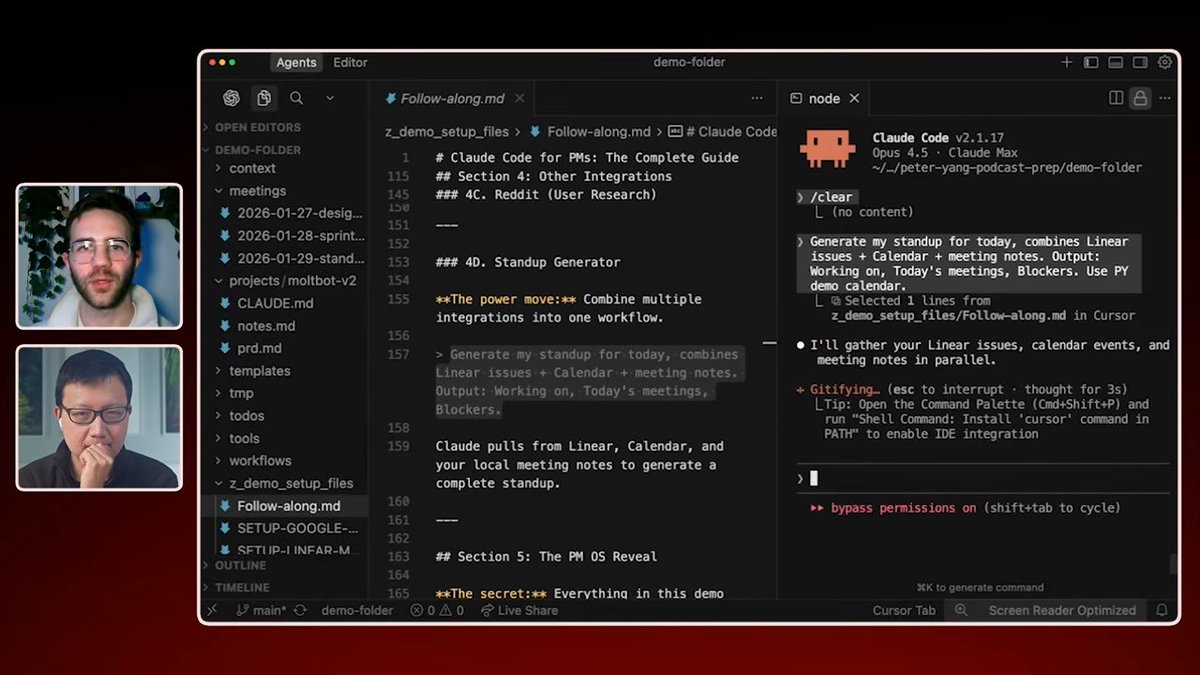Open the editor more actions ellipsis

point(757,98)
